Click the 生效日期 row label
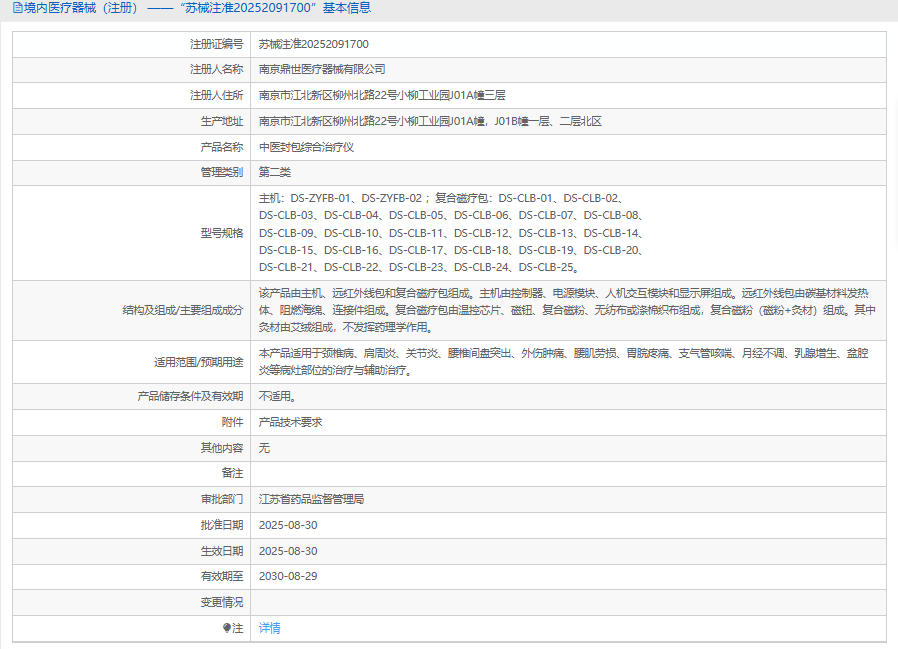 pos(222,551)
